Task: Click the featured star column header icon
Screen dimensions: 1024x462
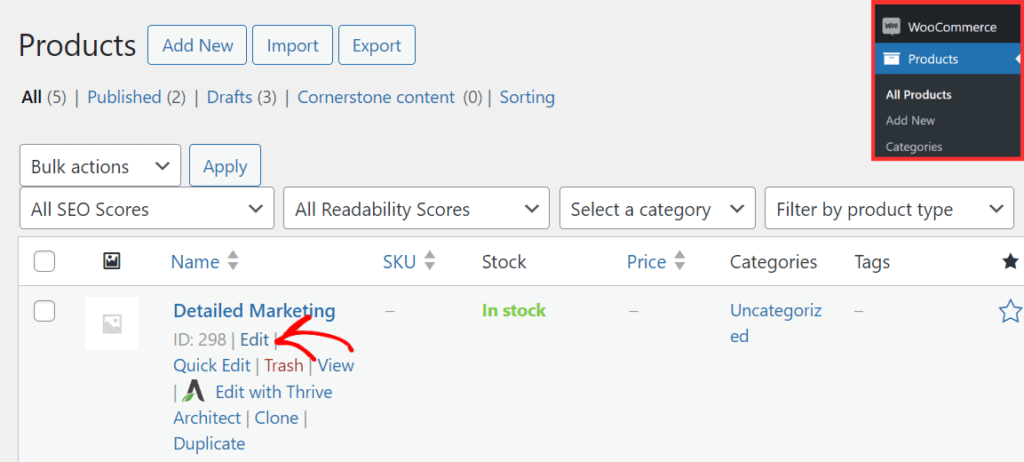Action: pos(1010,262)
